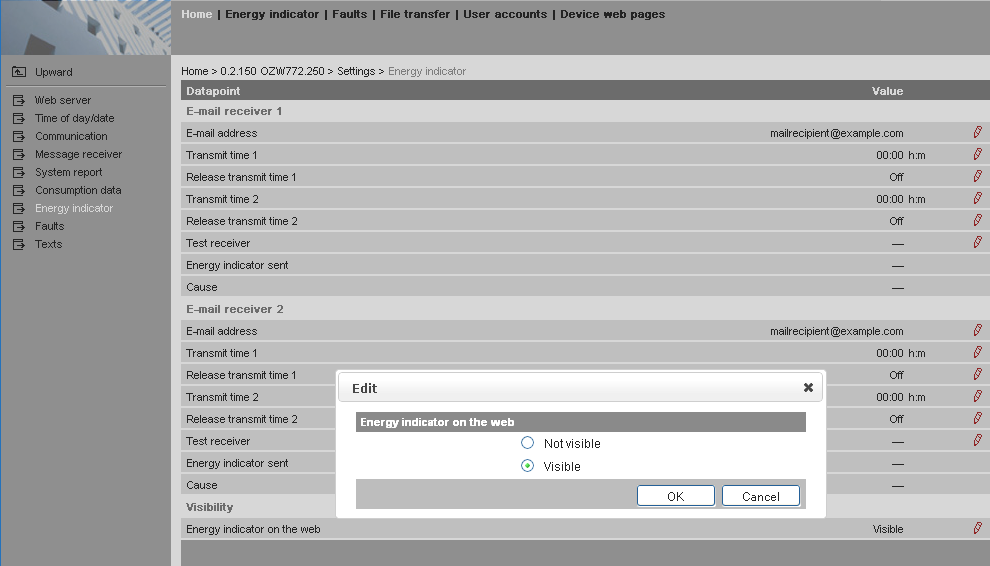The image size is (990, 566).
Task: Click the Energy indicator sidebar icon
Action: click(x=19, y=208)
